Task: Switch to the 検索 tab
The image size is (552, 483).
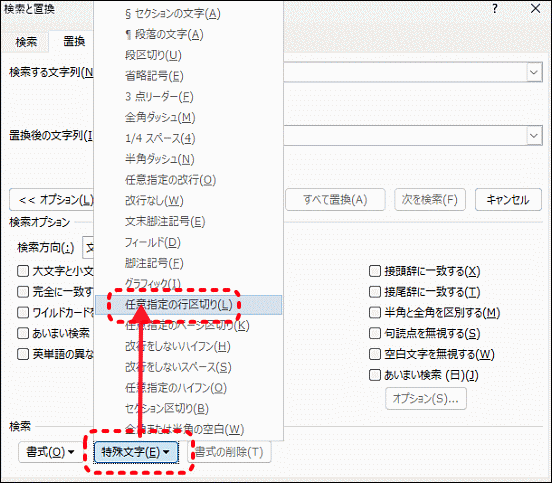Action: tap(26, 42)
